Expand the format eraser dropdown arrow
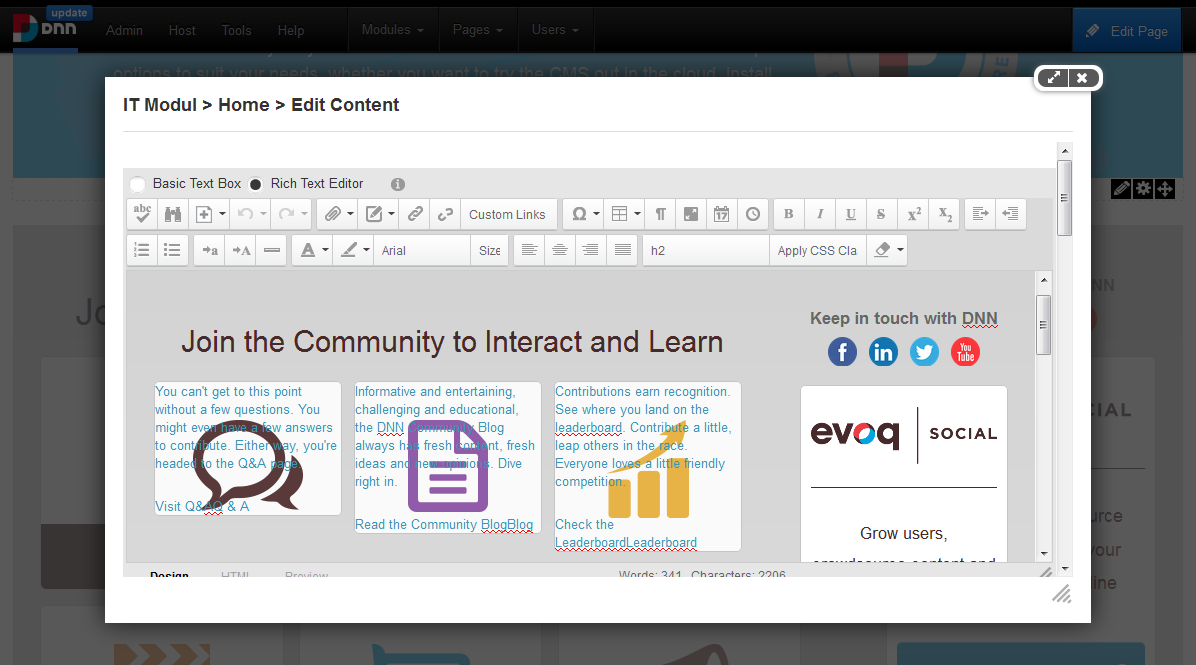 [901, 250]
